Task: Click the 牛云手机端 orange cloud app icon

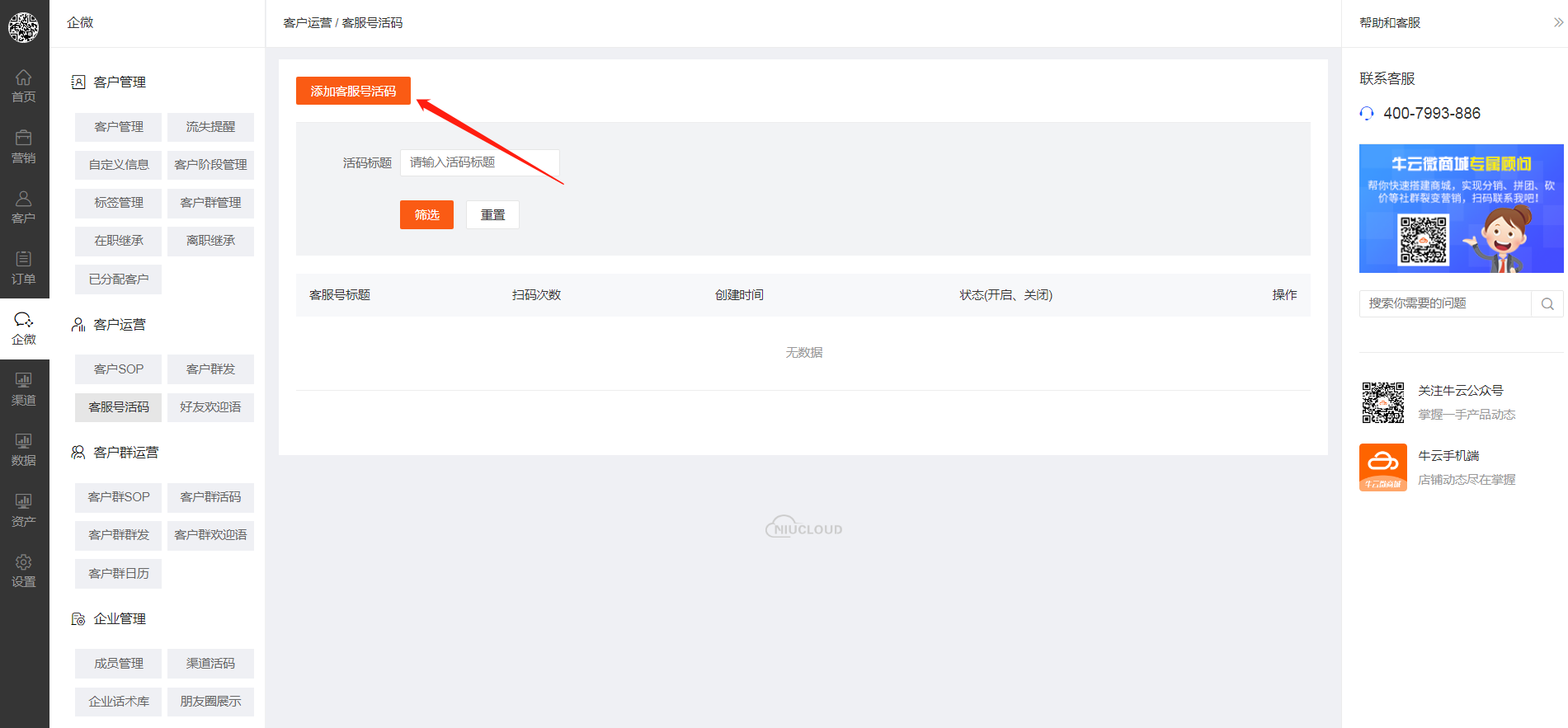Action: coord(1383,467)
